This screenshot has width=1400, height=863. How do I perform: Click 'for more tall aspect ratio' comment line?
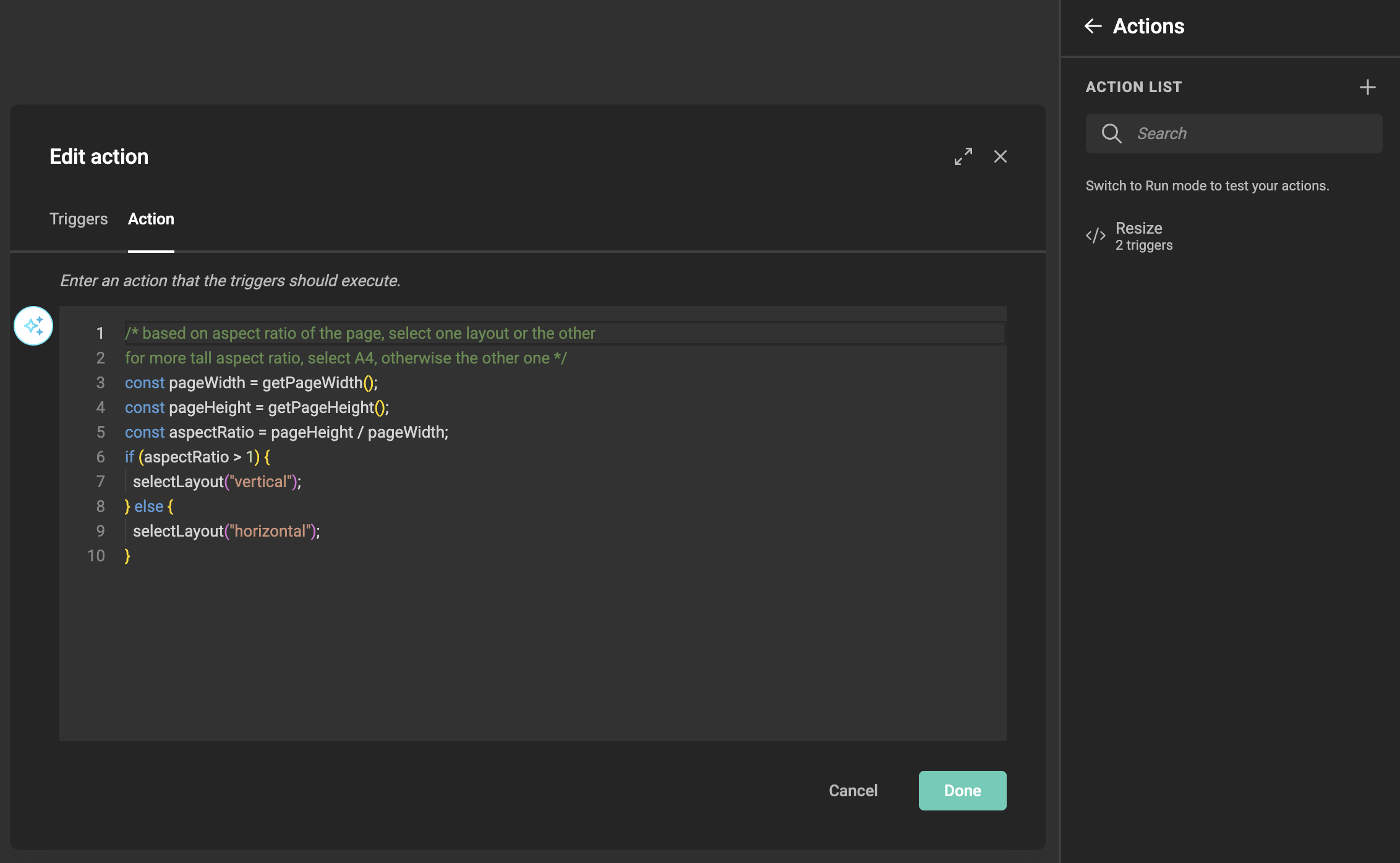pos(346,358)
